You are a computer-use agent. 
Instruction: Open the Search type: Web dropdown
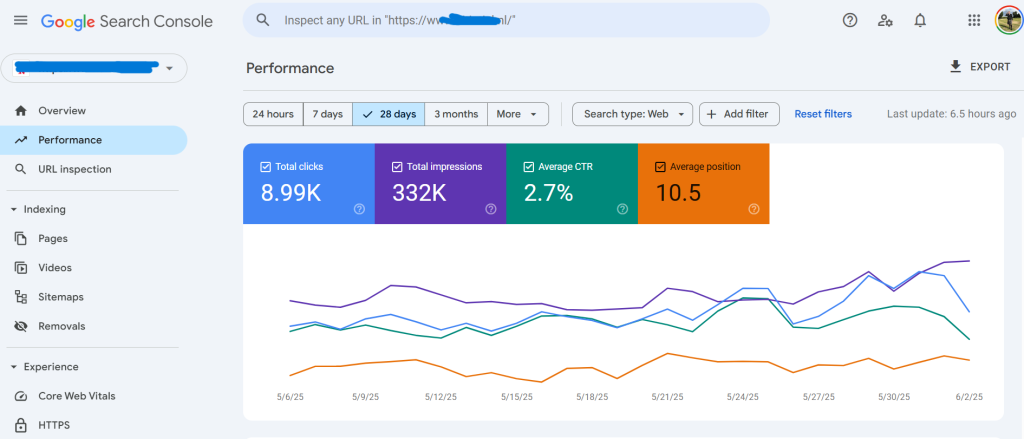point(632,114)
